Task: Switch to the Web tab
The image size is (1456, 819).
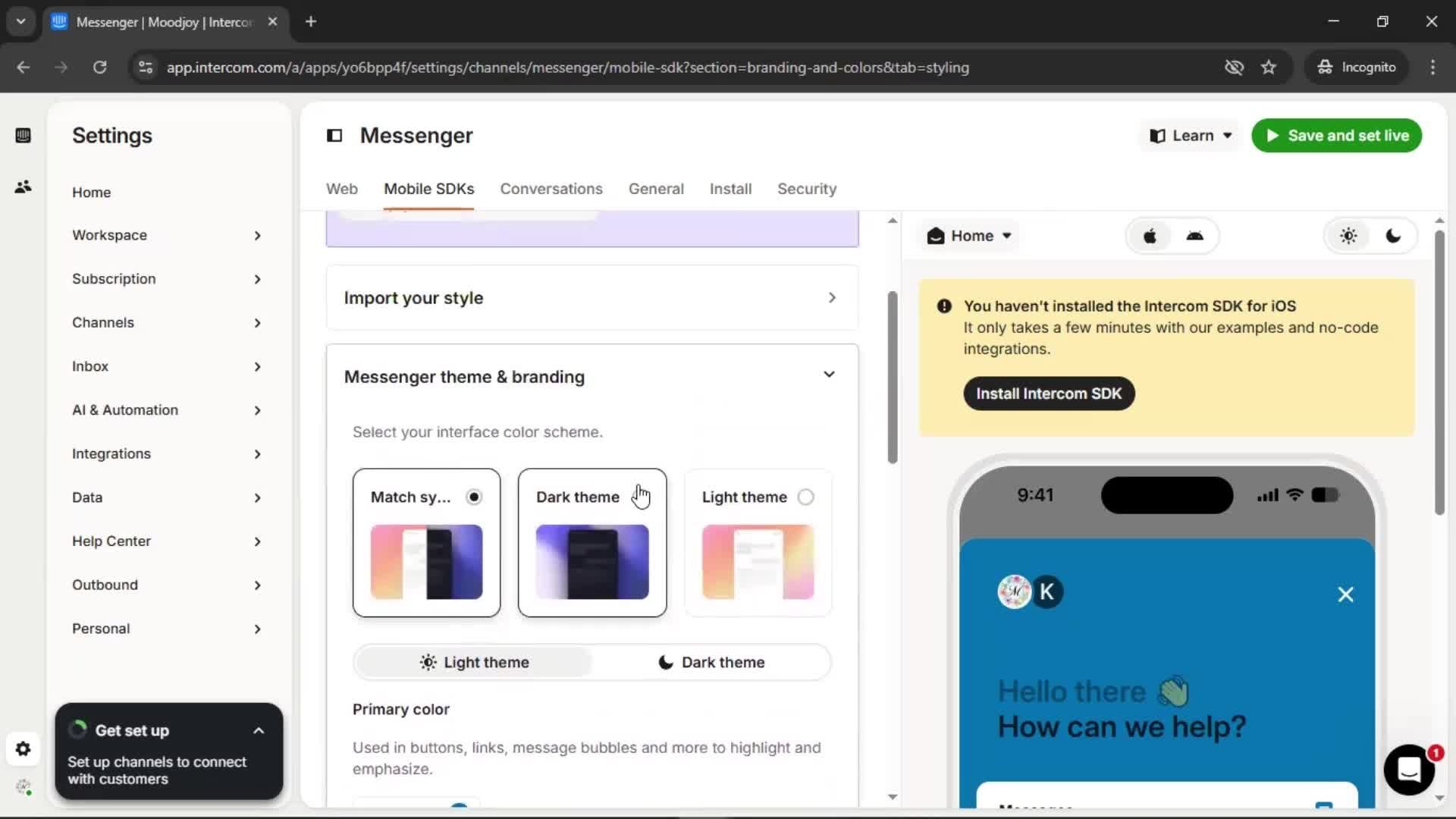Action: click(x=341, y=189)
